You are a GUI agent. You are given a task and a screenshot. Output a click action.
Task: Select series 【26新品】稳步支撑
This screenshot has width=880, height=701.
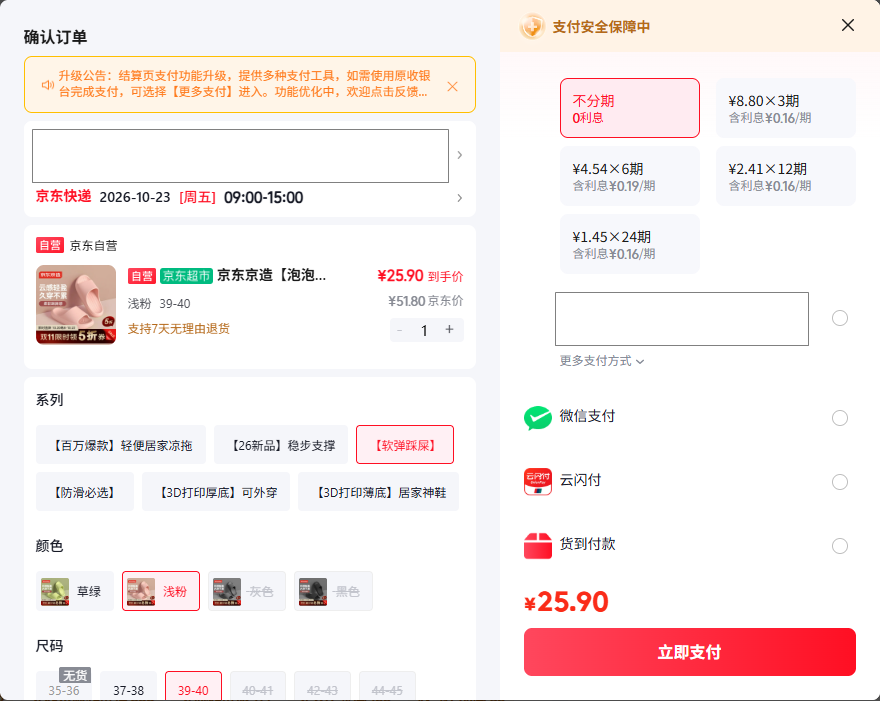point(281,445)
